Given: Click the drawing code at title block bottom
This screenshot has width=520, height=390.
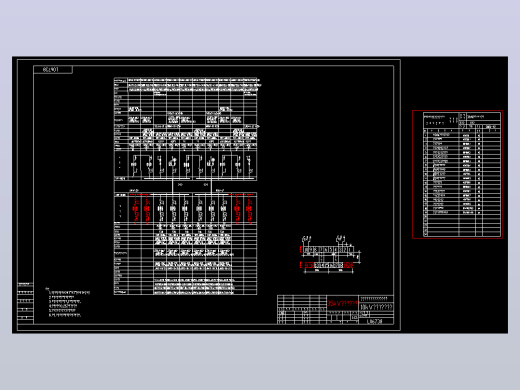Looking at the screenshot, I should pyautogui.click(x=375, y=322).
